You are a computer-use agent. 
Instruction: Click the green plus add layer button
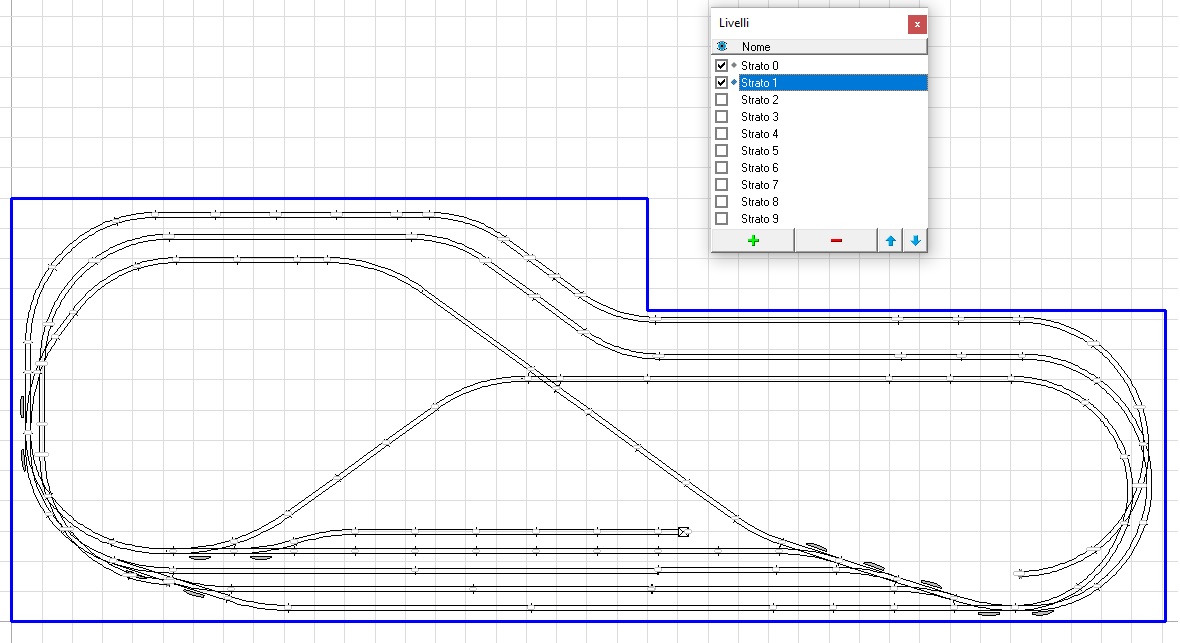(752, 240)
